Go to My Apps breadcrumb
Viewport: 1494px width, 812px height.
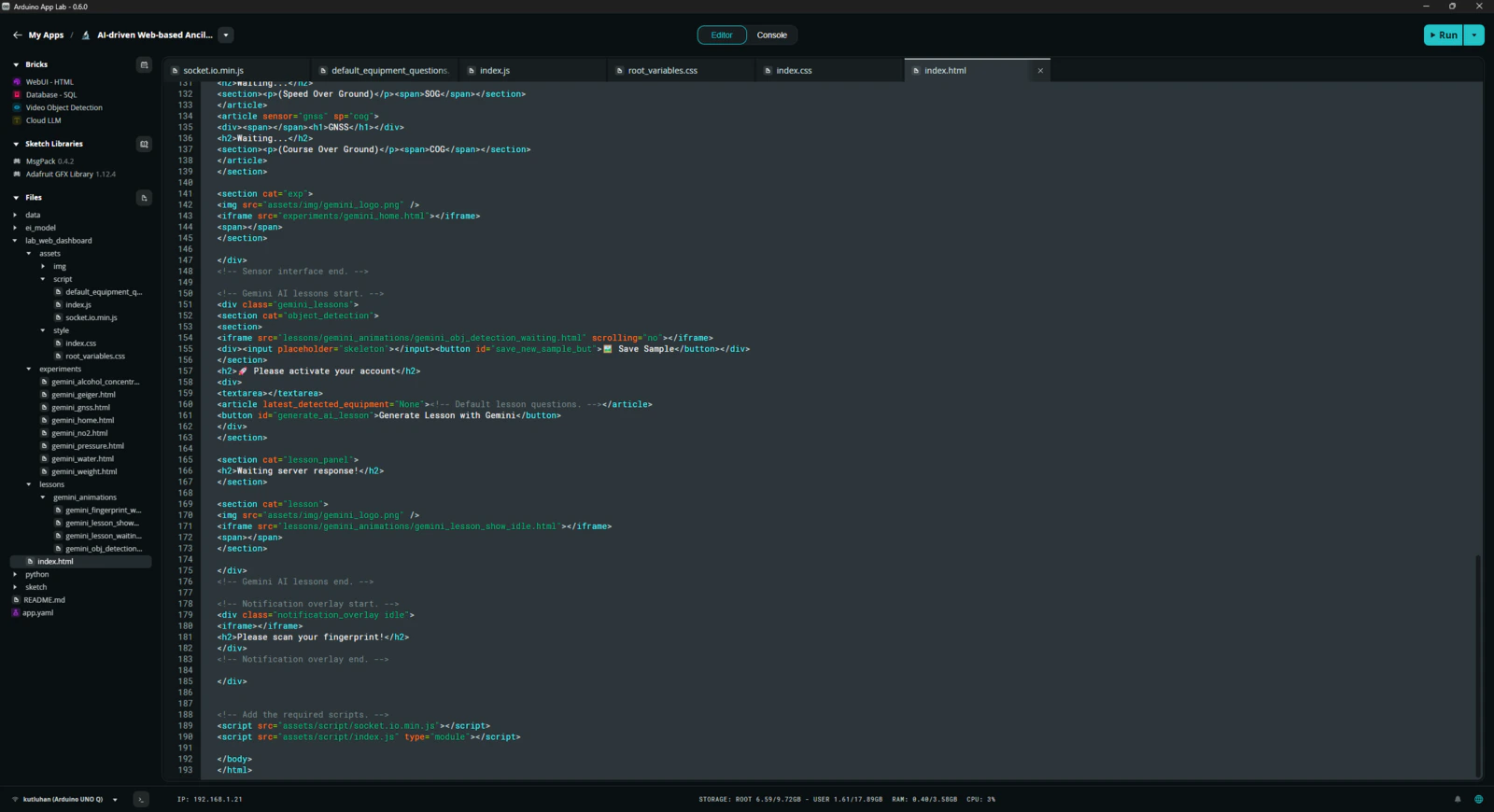point(46,35)
